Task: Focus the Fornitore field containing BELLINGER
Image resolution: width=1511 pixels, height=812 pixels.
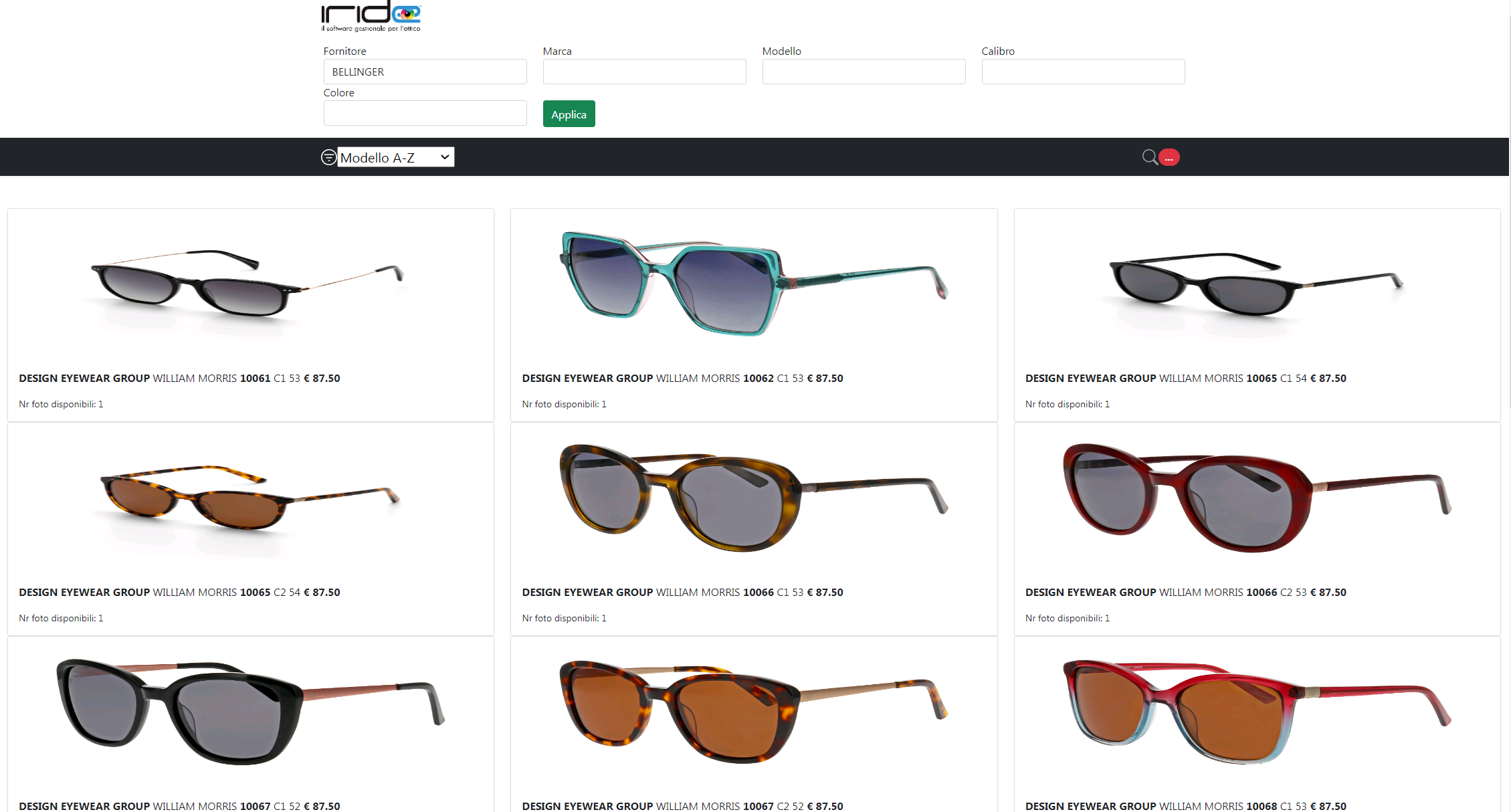Action: pyautogui.click(x=425, y=72)
